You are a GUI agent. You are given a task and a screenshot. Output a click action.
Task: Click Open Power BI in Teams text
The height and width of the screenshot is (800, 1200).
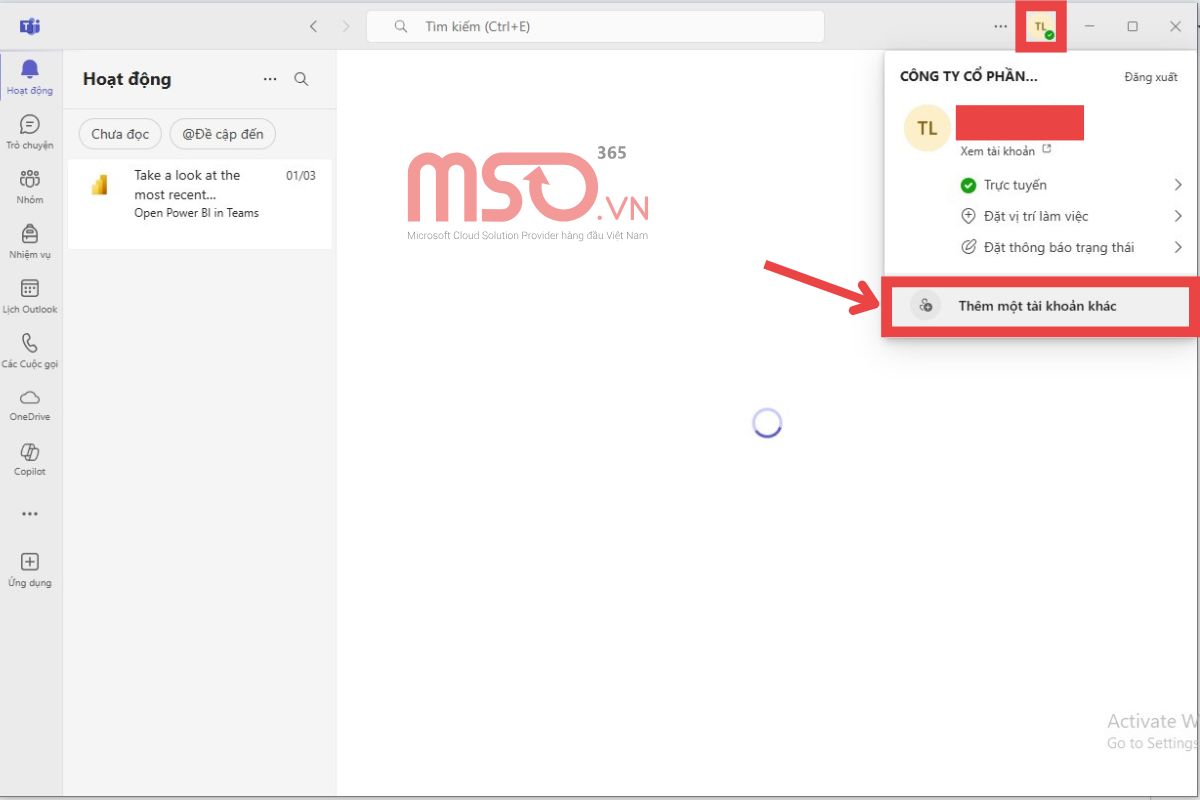[197, 213]
